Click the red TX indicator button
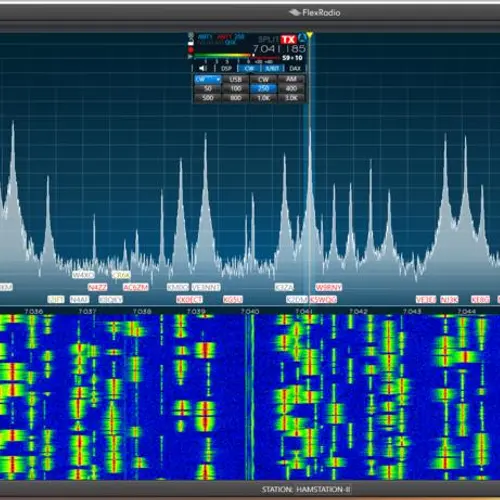 (288, 39)
